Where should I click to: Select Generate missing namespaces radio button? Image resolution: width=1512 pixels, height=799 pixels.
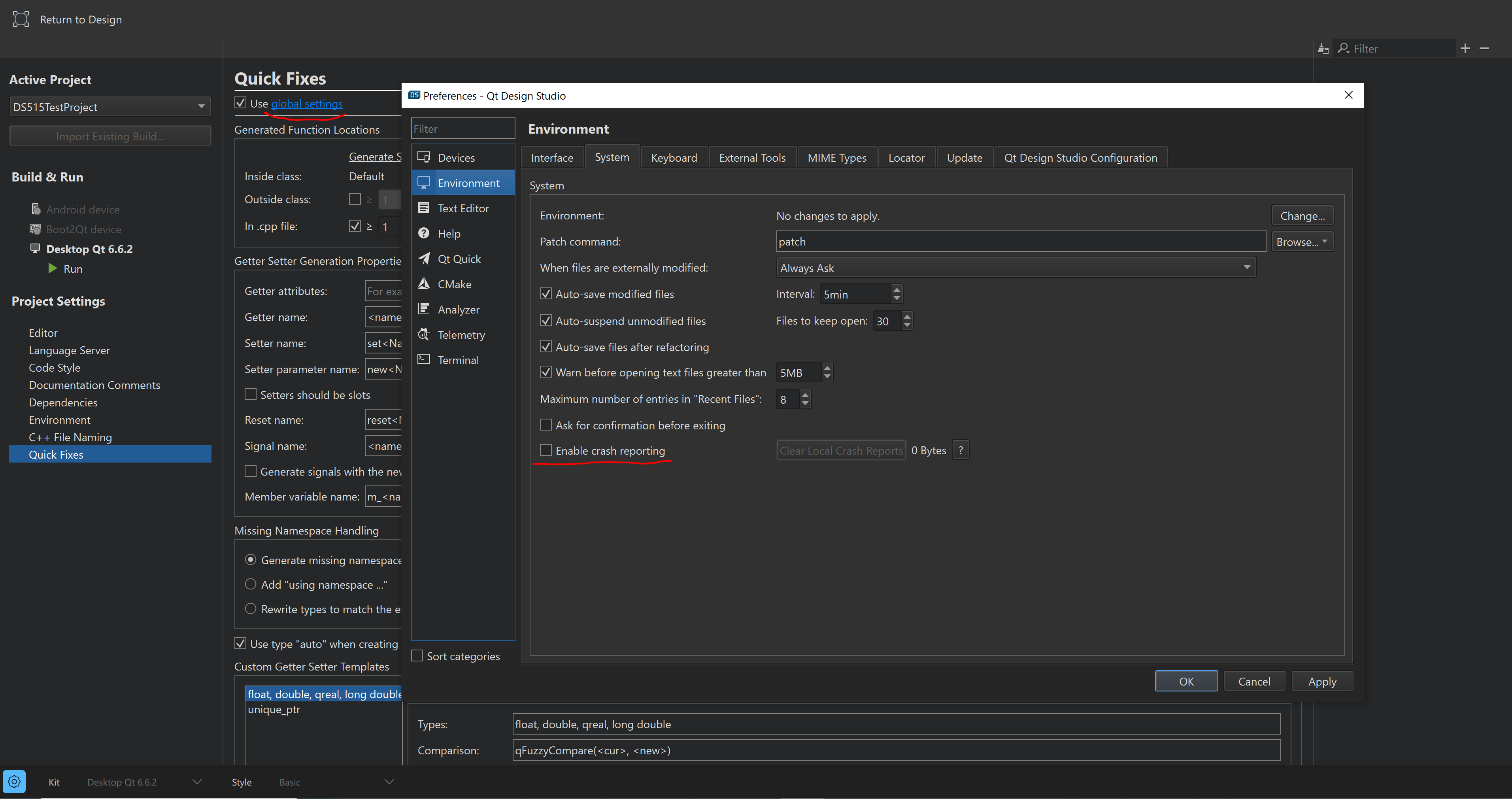click(251, 559)
